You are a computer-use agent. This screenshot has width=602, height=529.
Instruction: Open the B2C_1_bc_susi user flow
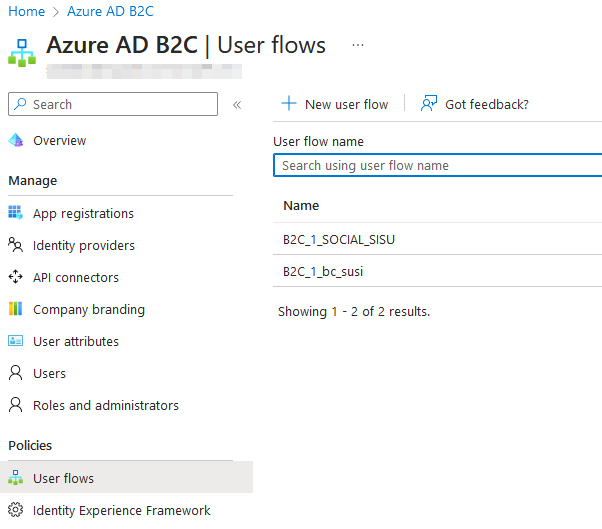pos(322,271)
